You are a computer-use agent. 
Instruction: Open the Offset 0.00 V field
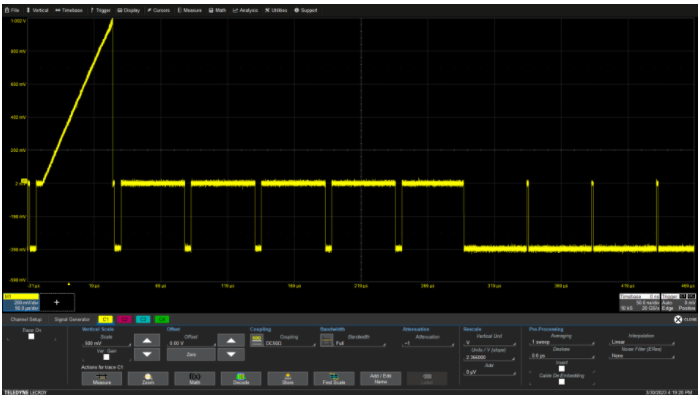click(x=191, y=343)
